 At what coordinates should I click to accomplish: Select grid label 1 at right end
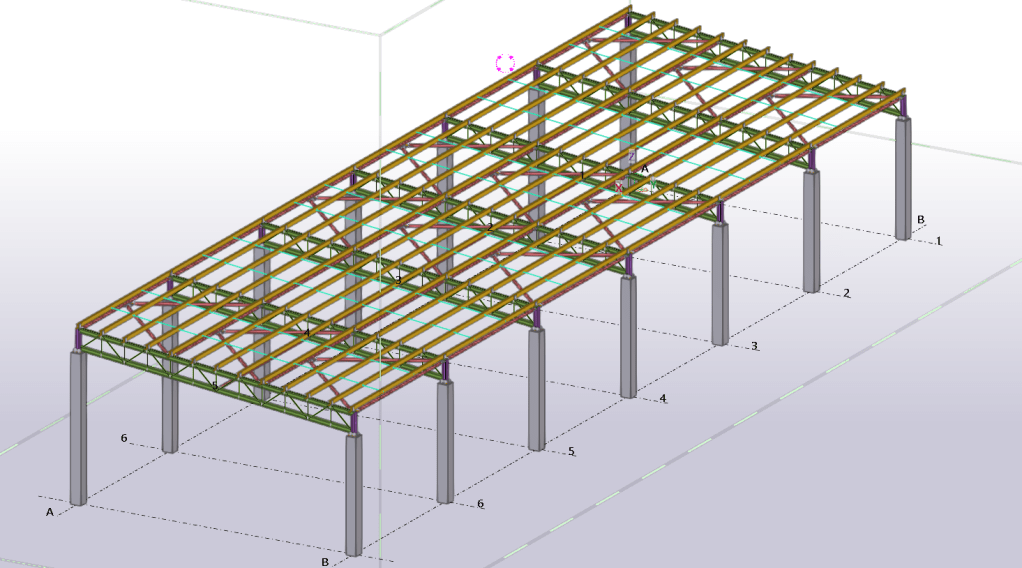[939, 241]
